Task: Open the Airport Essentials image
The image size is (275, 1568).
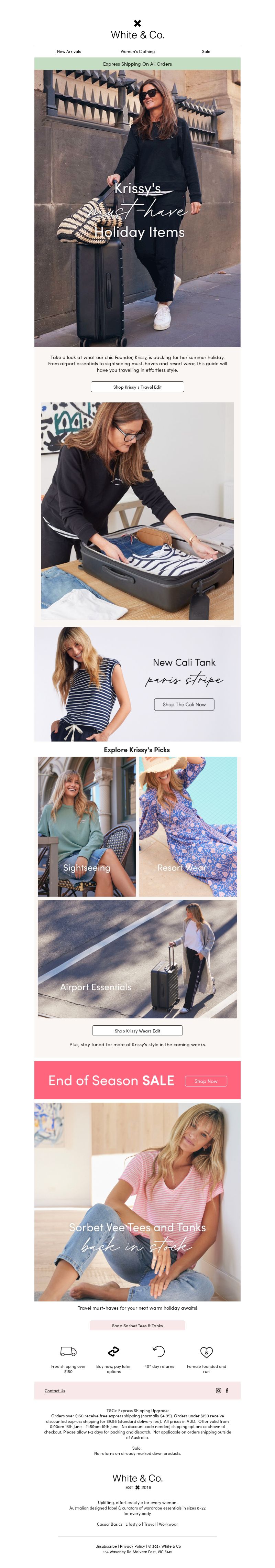Action: click(x=137, y=959)
